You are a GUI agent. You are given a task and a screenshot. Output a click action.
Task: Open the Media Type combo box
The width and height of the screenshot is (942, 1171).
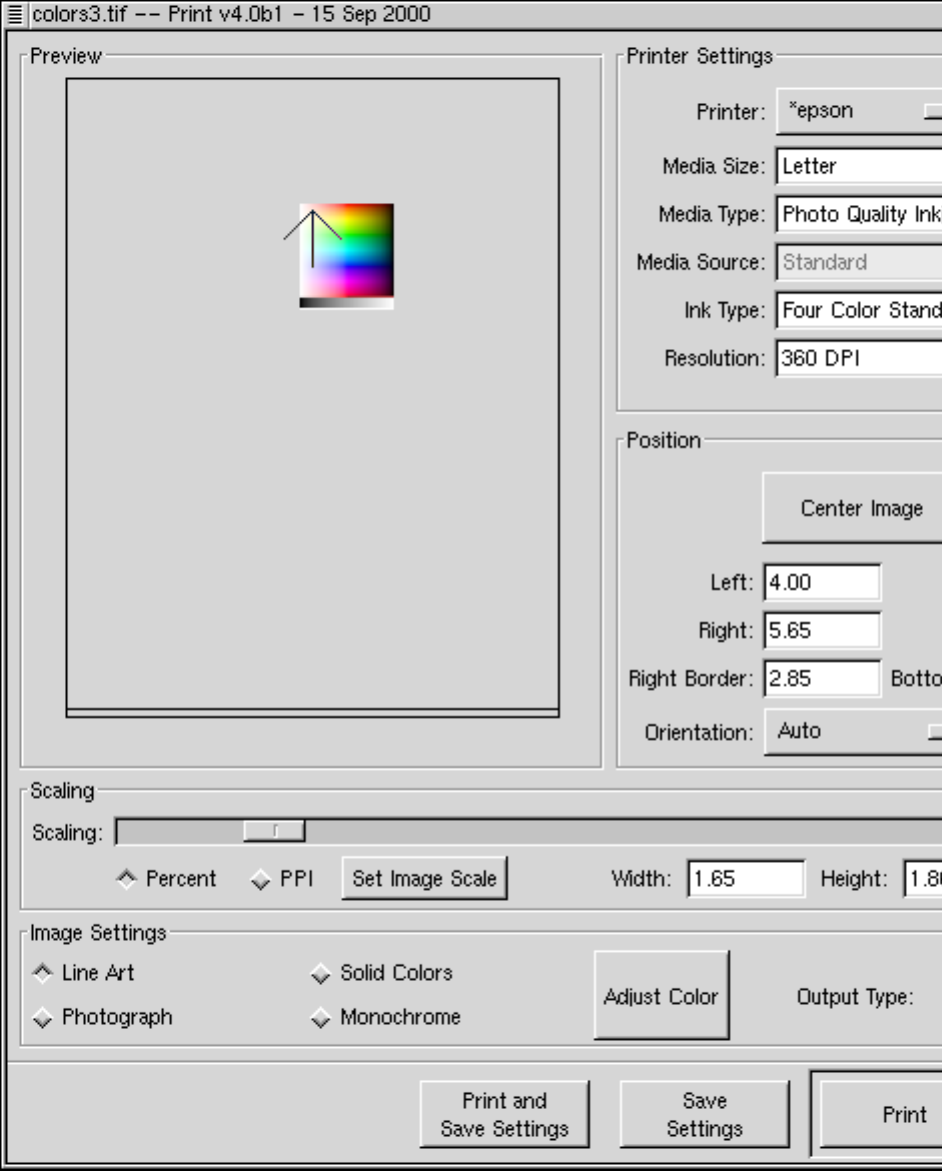pos(859,214)
